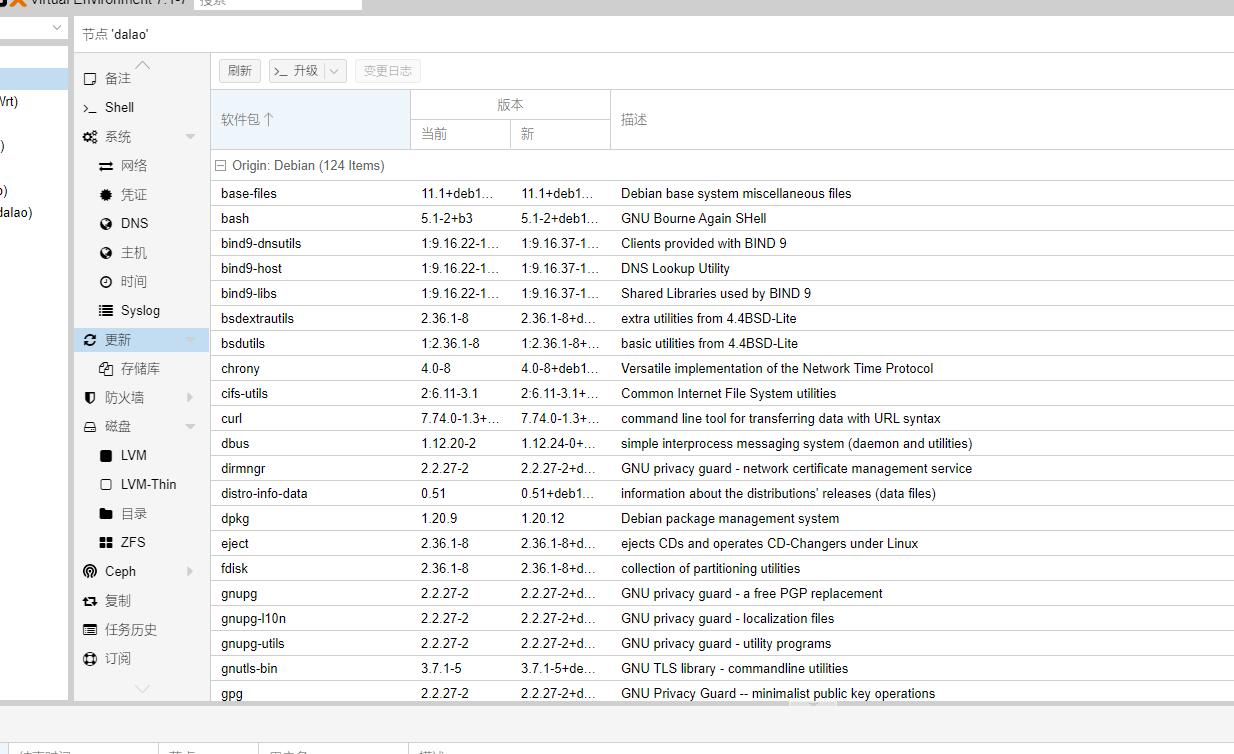Open the Ceph icon
Screen dimensions: 1234x754
point(90,571)
